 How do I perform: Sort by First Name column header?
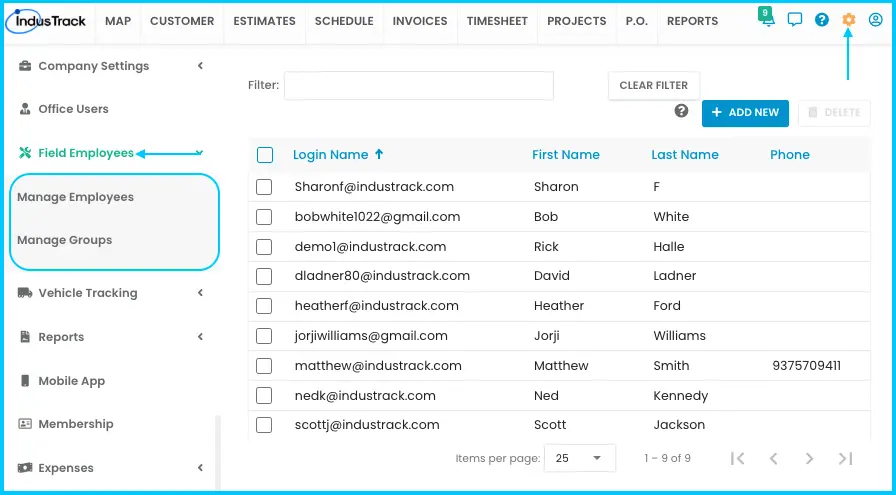[x=566, y=154]
